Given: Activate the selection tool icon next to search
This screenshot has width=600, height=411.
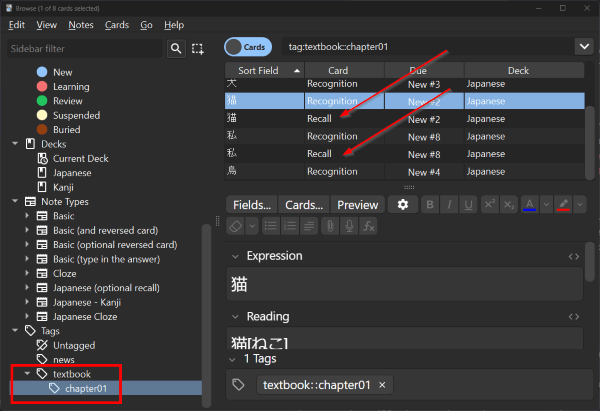Looking at the screenshot, I should 198,49.
